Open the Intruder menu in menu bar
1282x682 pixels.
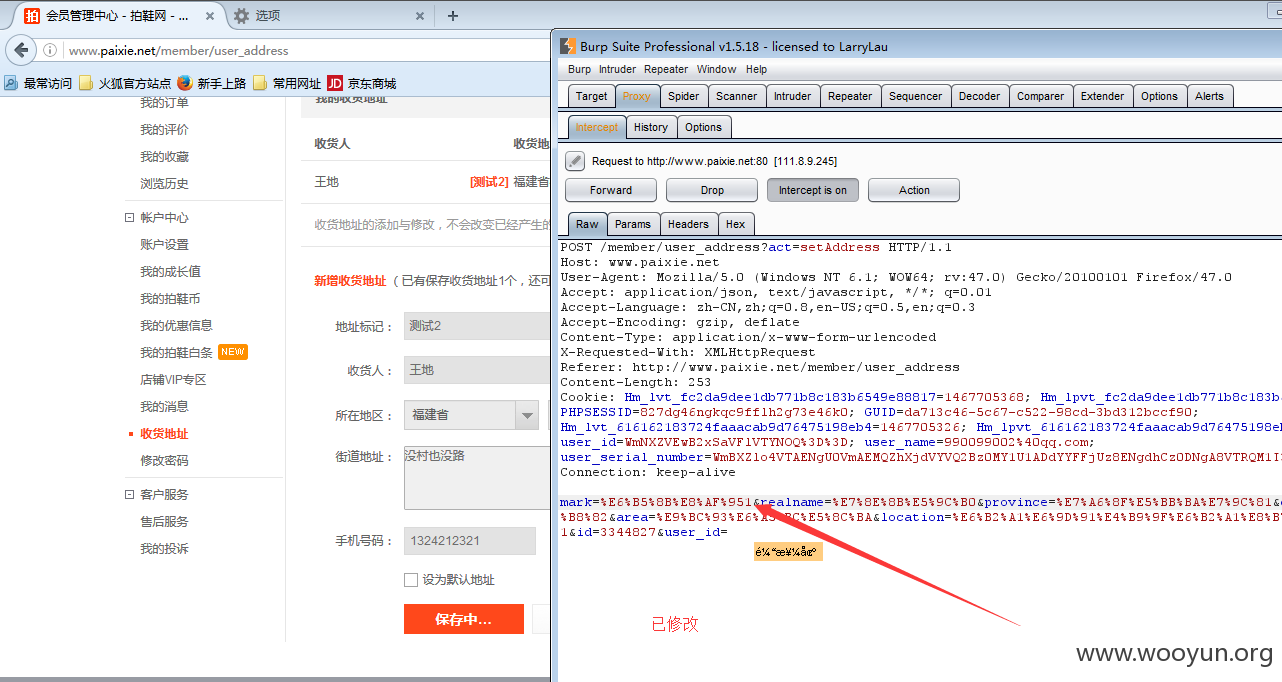pos(617,69)
